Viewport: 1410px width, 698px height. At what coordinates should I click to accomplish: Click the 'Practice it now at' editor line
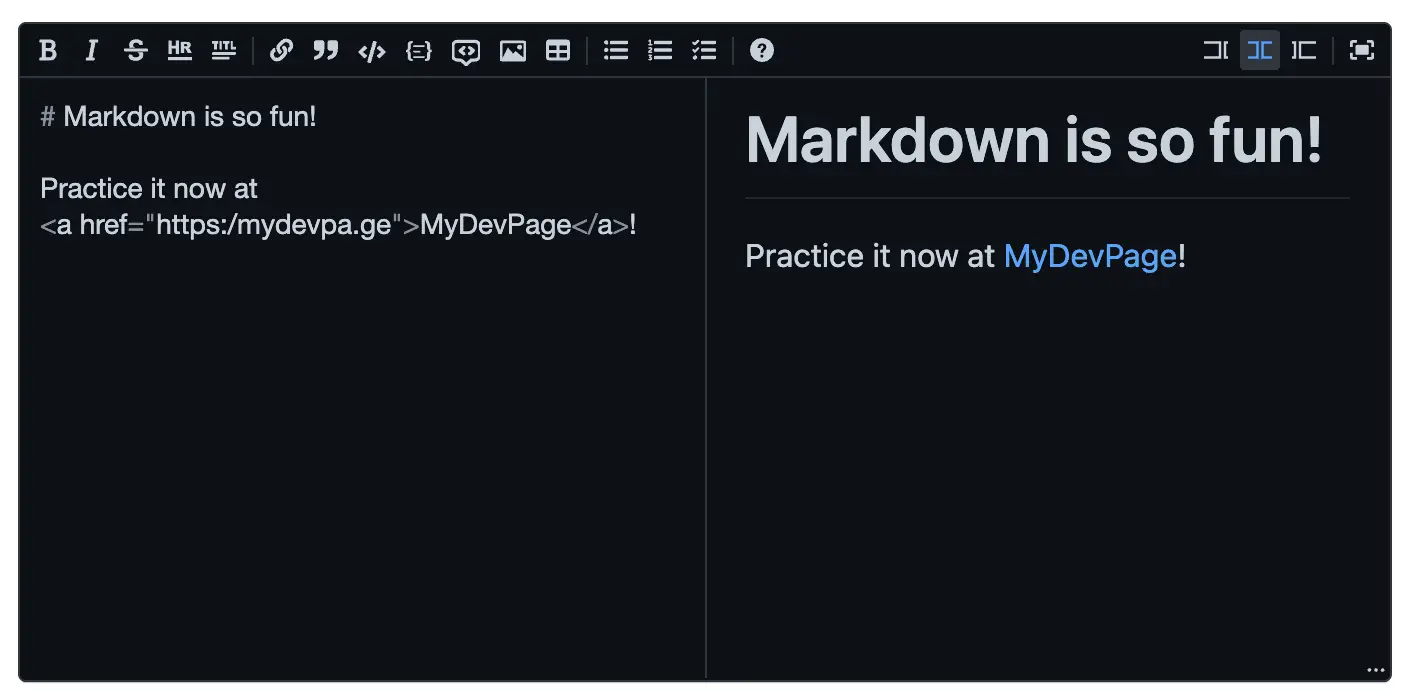149,189
